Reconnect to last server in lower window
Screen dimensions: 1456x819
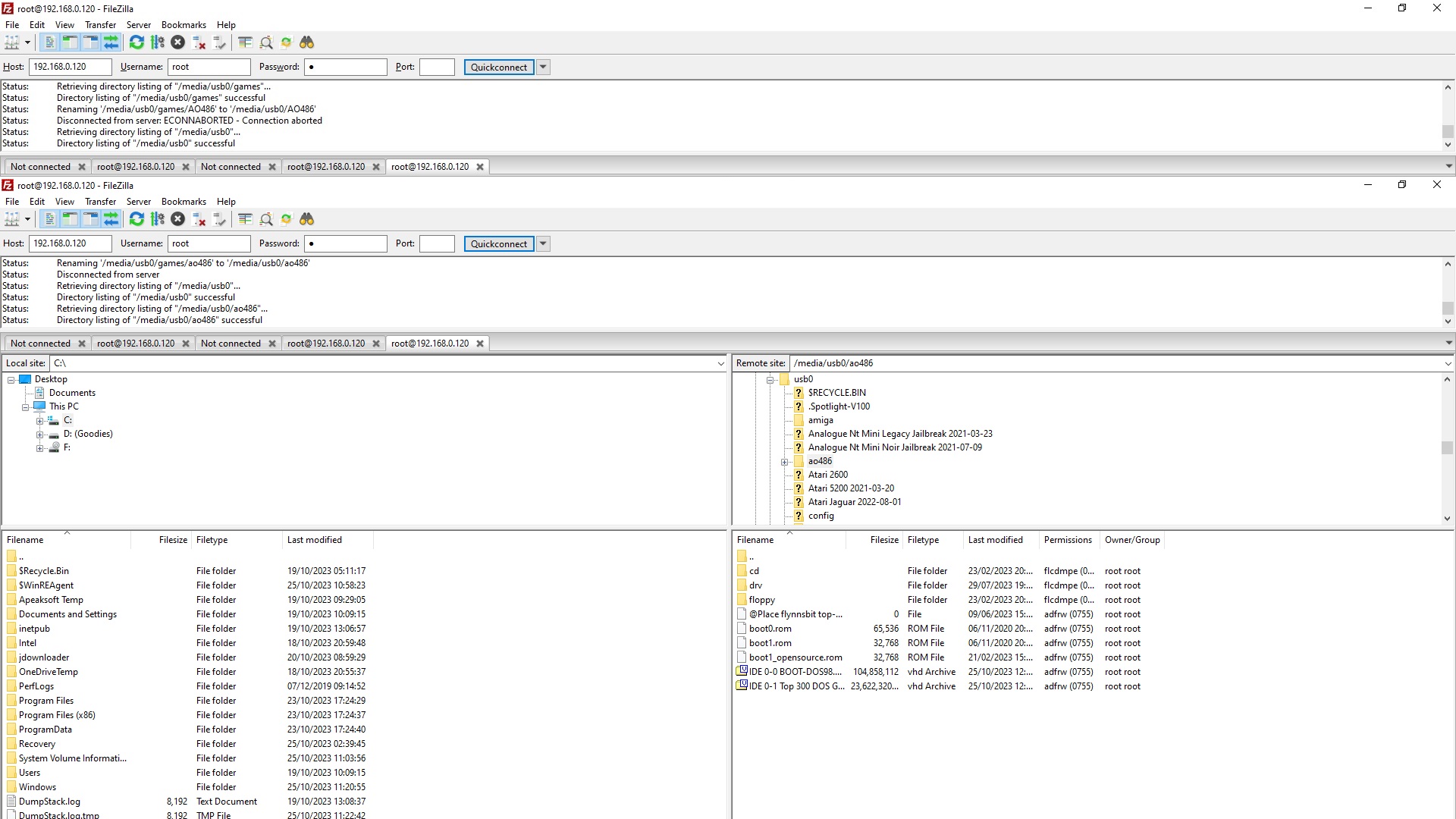coord(220,219)
